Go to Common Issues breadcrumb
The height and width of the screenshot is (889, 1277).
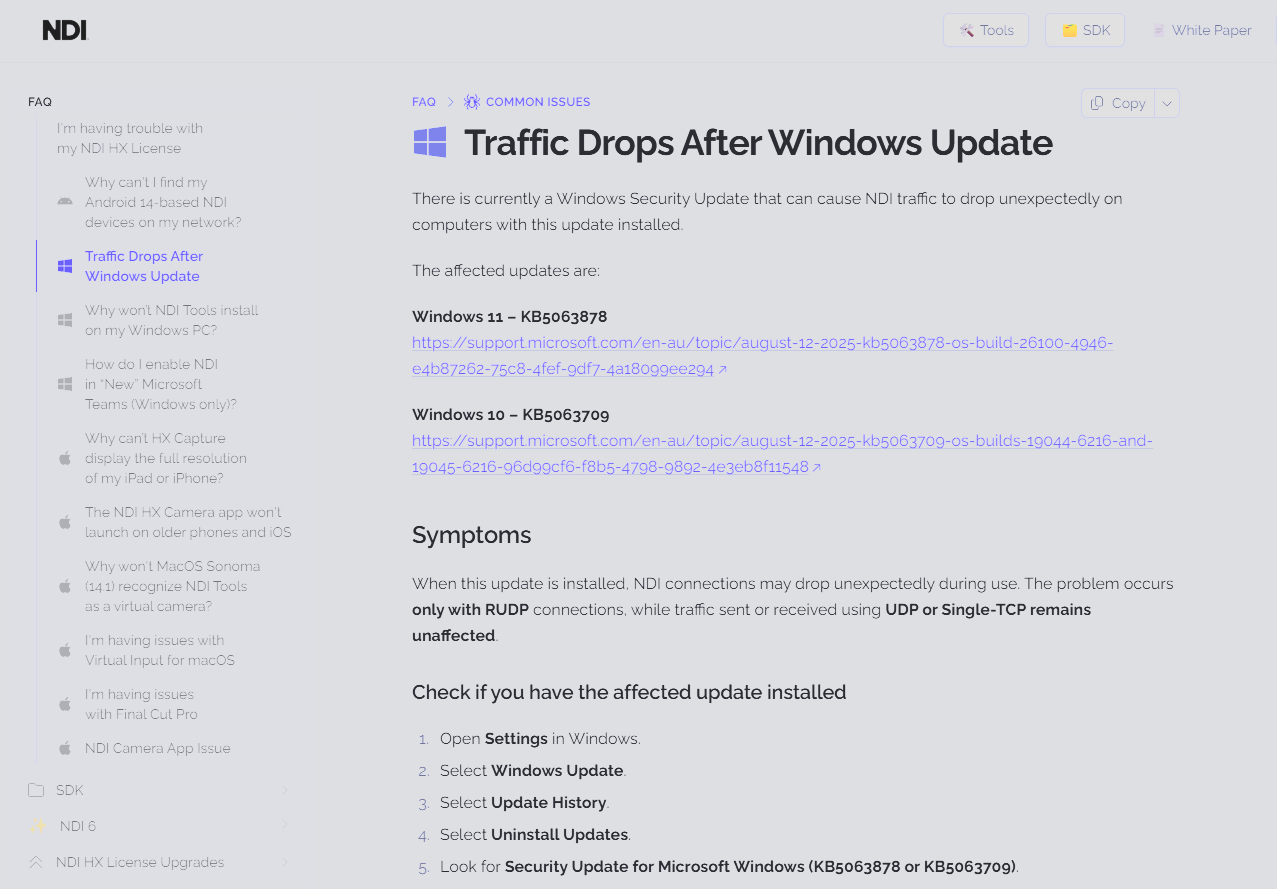point(538,102)
